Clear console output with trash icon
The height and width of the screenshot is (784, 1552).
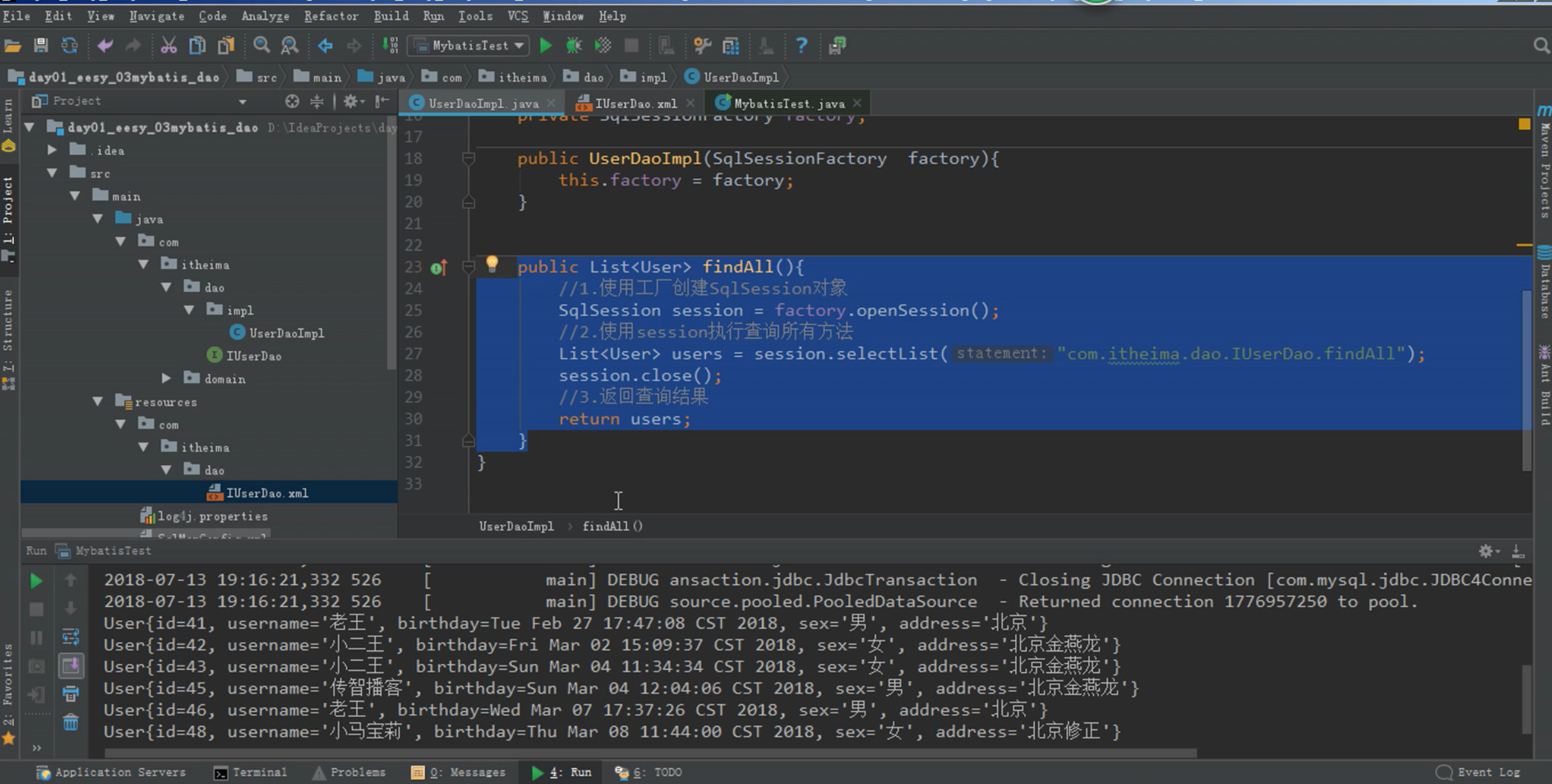[70, 722]
